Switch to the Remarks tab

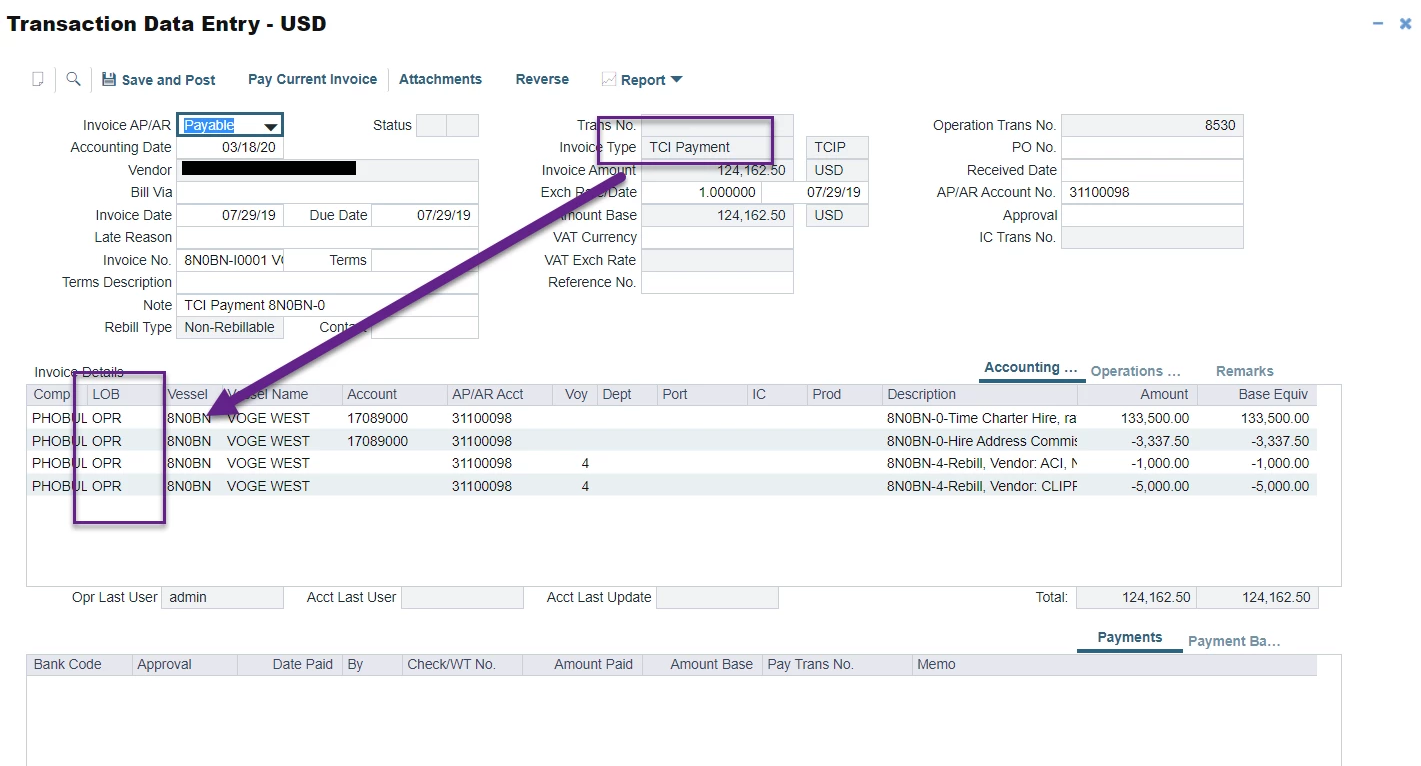click(x=1244, y=371)
